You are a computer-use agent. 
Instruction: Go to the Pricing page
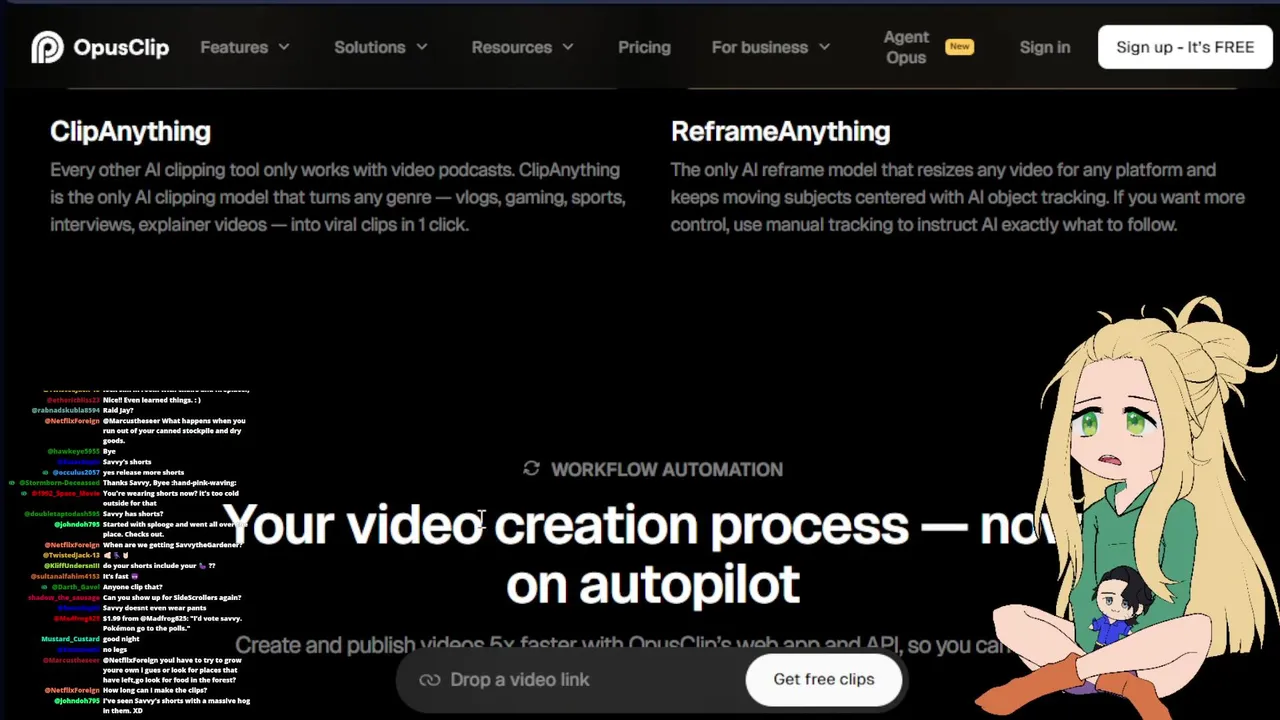click(x=644, y=47)
